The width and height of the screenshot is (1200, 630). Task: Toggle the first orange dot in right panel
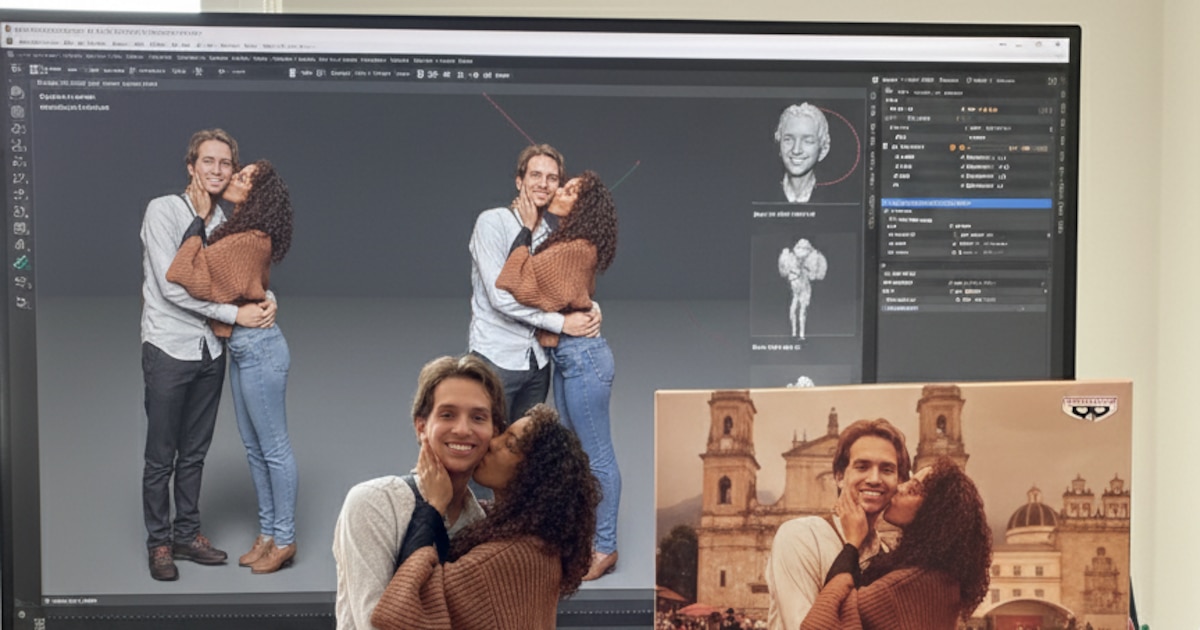click(953, 147)
